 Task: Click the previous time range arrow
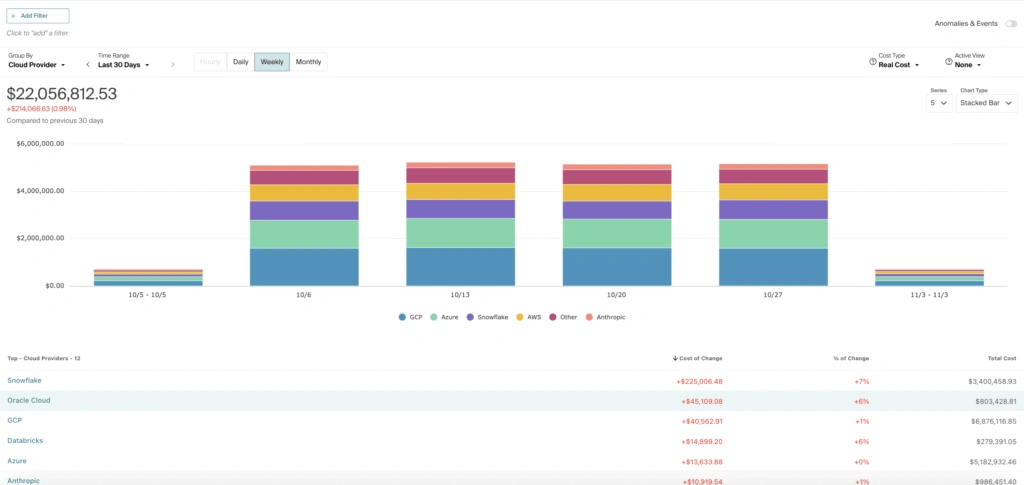coord(88,65)
